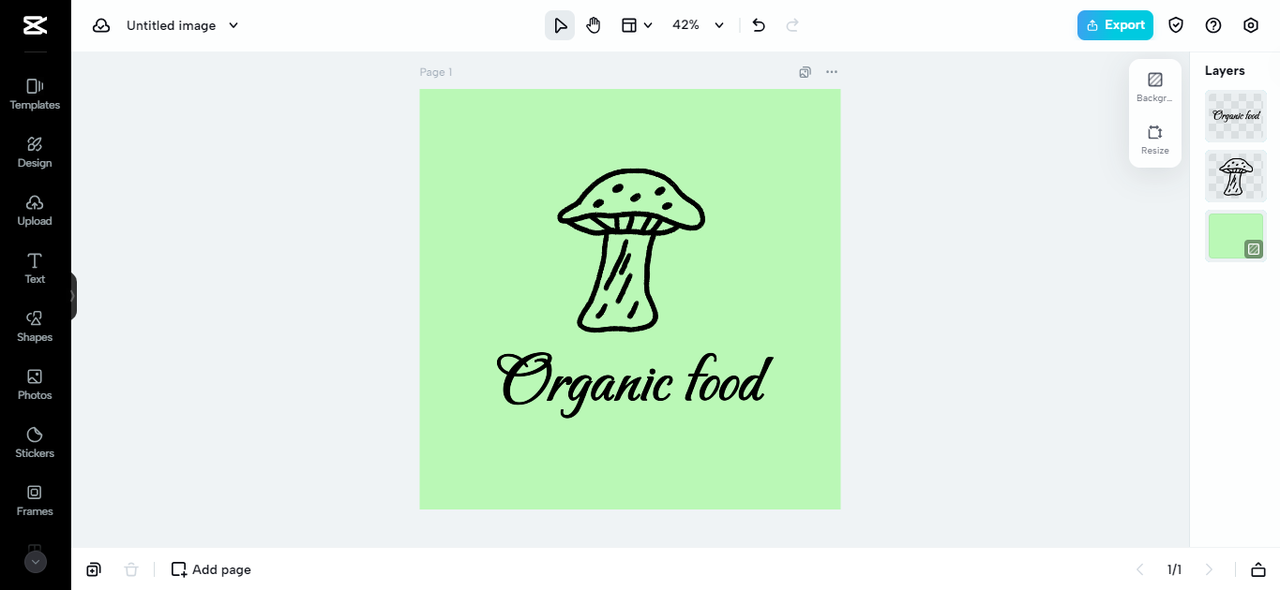
Task: Go to the next page arrow
Action: coord(1209,569)
